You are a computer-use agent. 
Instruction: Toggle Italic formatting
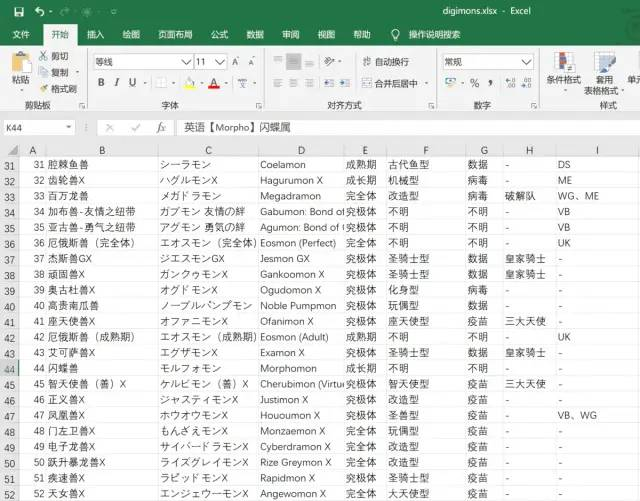point(117,83)
